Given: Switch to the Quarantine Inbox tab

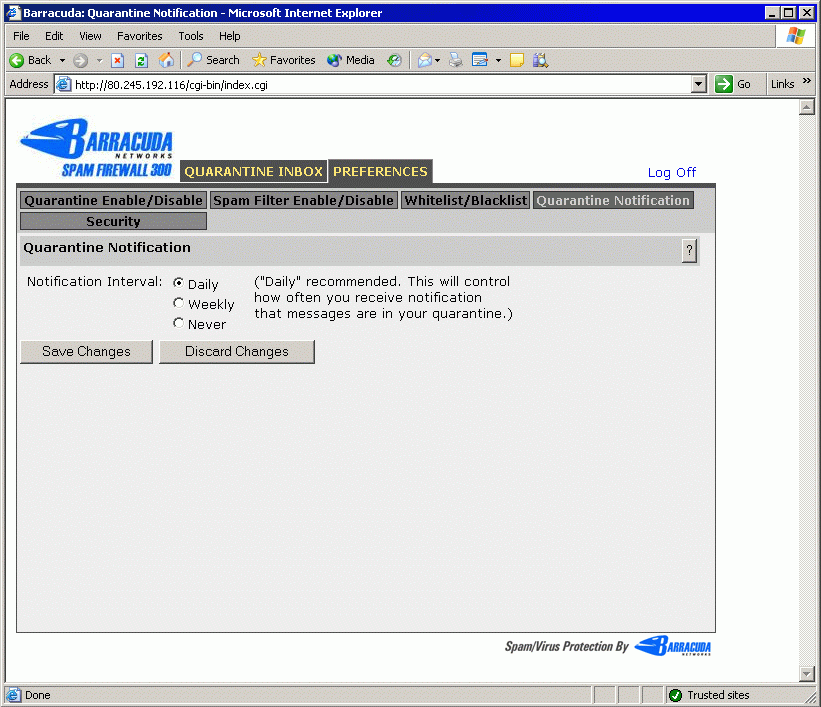Looking at the screenshot, I should 253,171.
